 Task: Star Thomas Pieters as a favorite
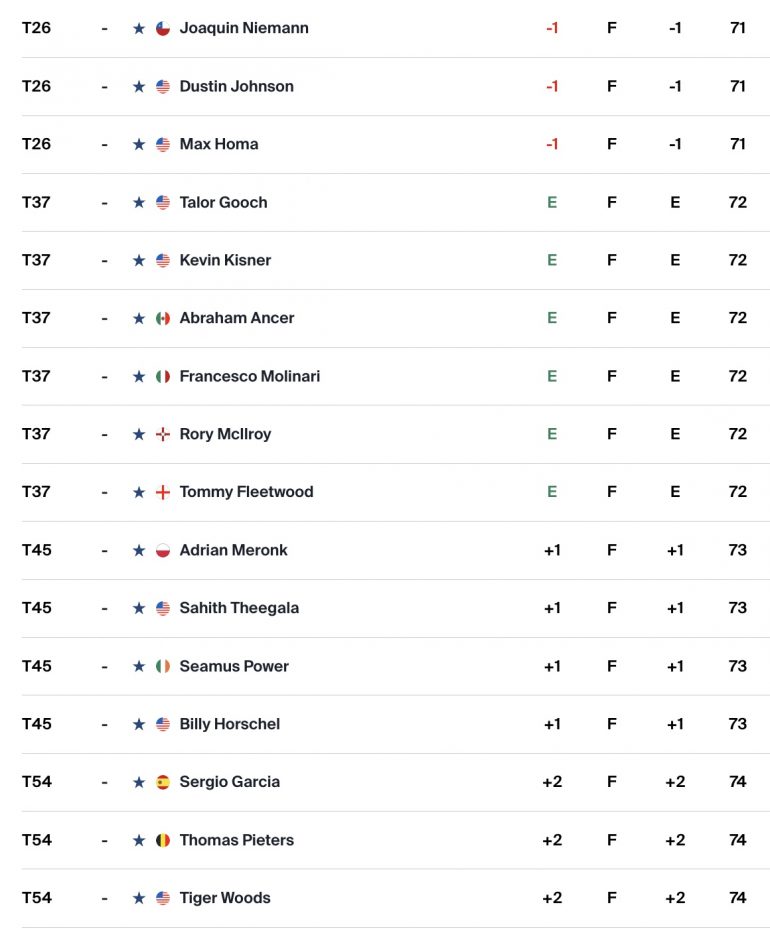[x=139, y=840]
